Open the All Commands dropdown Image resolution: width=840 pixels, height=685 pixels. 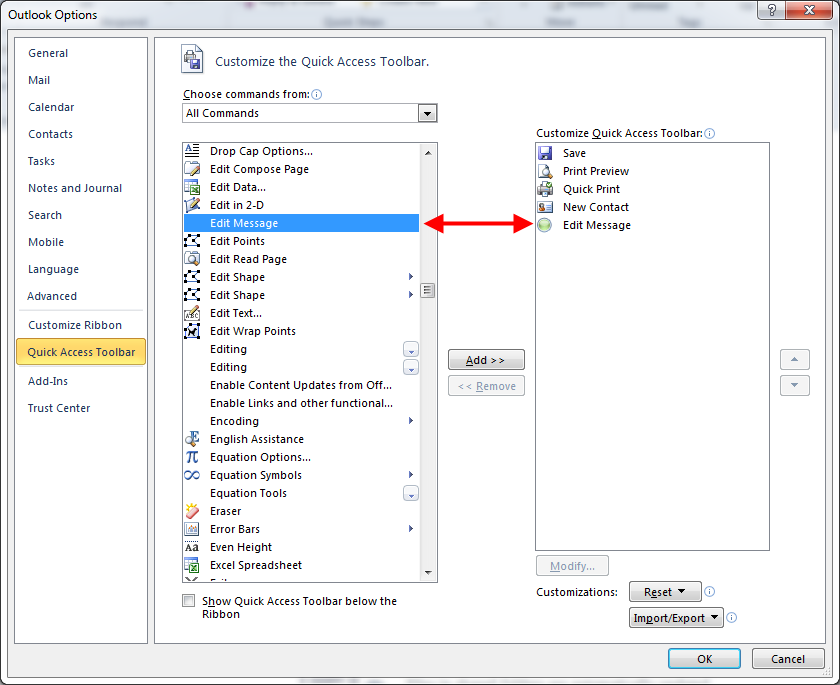click(428, 113)
